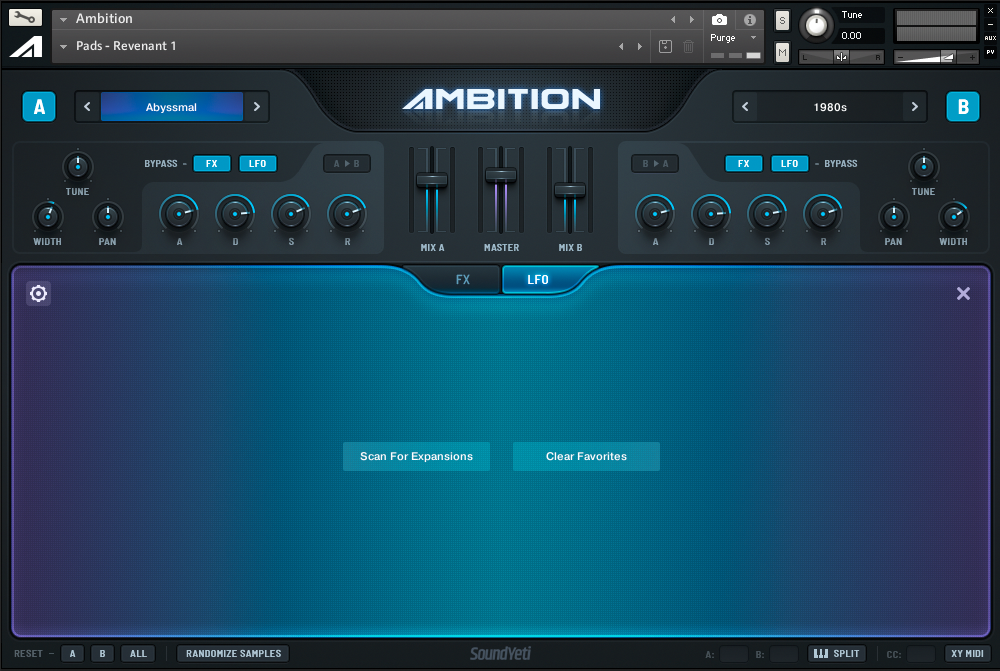Toggle layer A on/off button

pos(39,107)
